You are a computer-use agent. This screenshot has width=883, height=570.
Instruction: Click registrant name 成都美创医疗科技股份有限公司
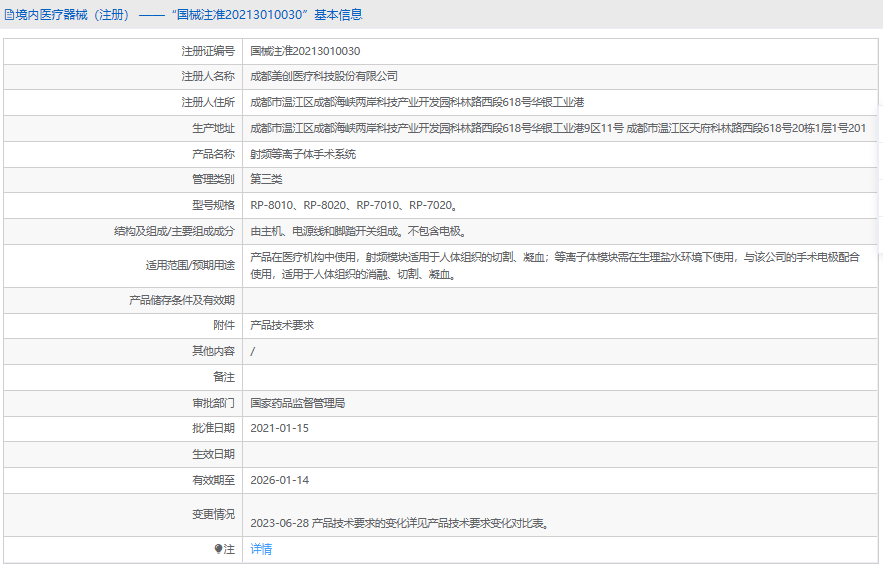324,76
